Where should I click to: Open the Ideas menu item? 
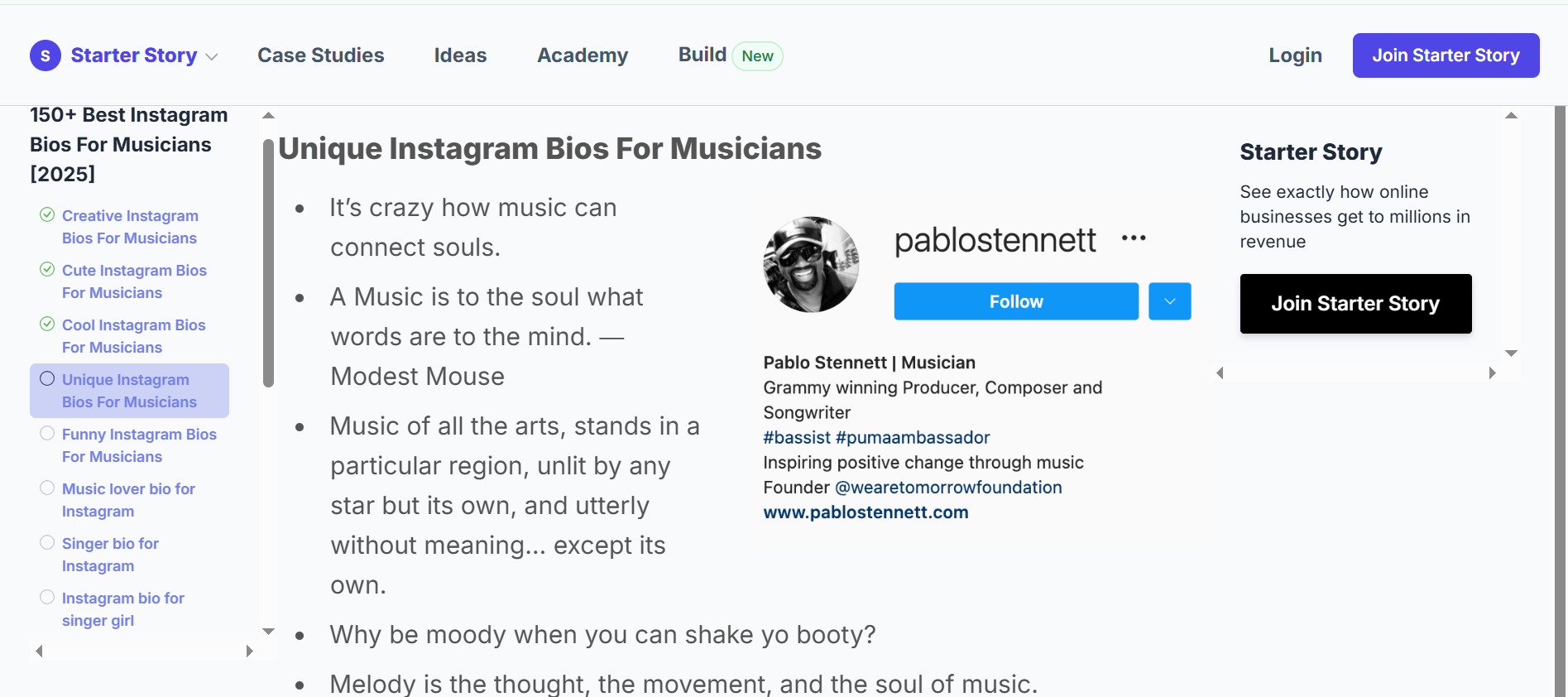[460, 55]
